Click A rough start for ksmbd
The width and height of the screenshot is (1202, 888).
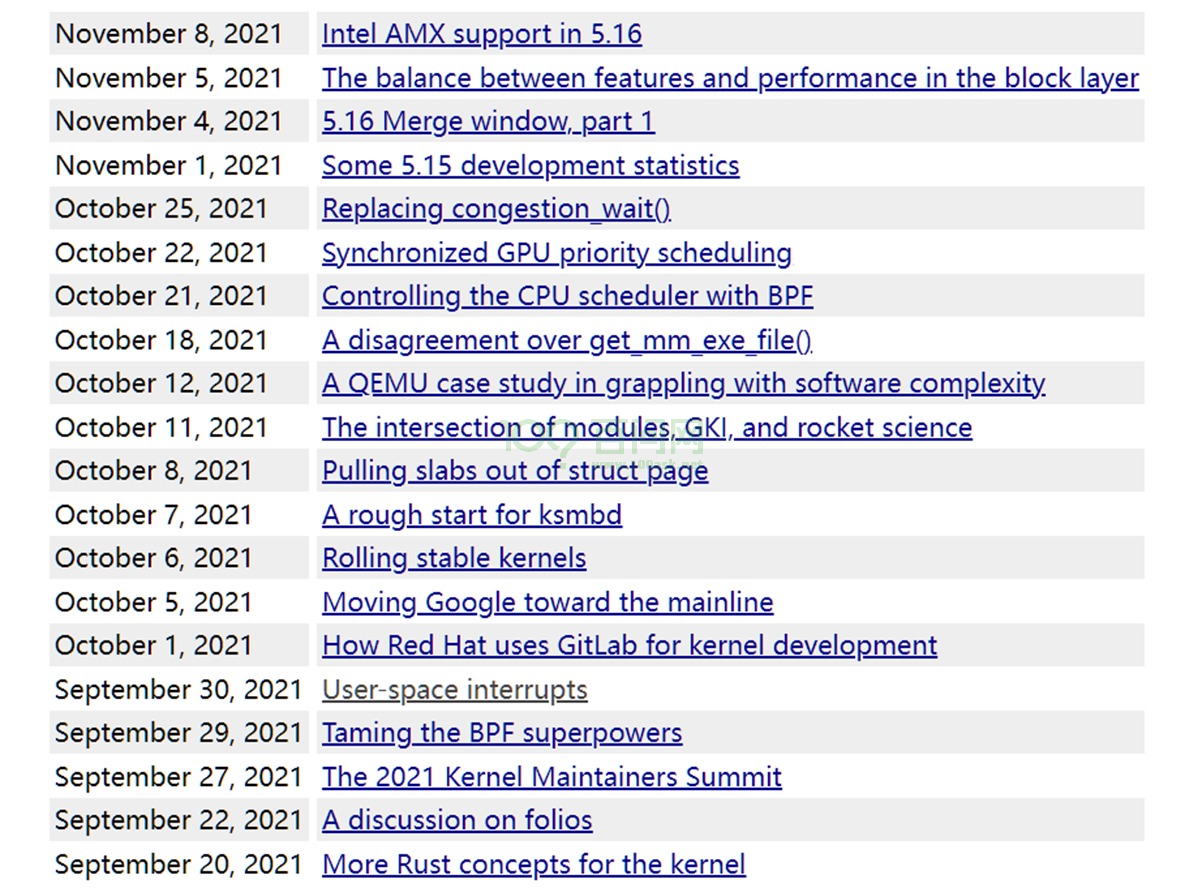(x=471, y=515)
